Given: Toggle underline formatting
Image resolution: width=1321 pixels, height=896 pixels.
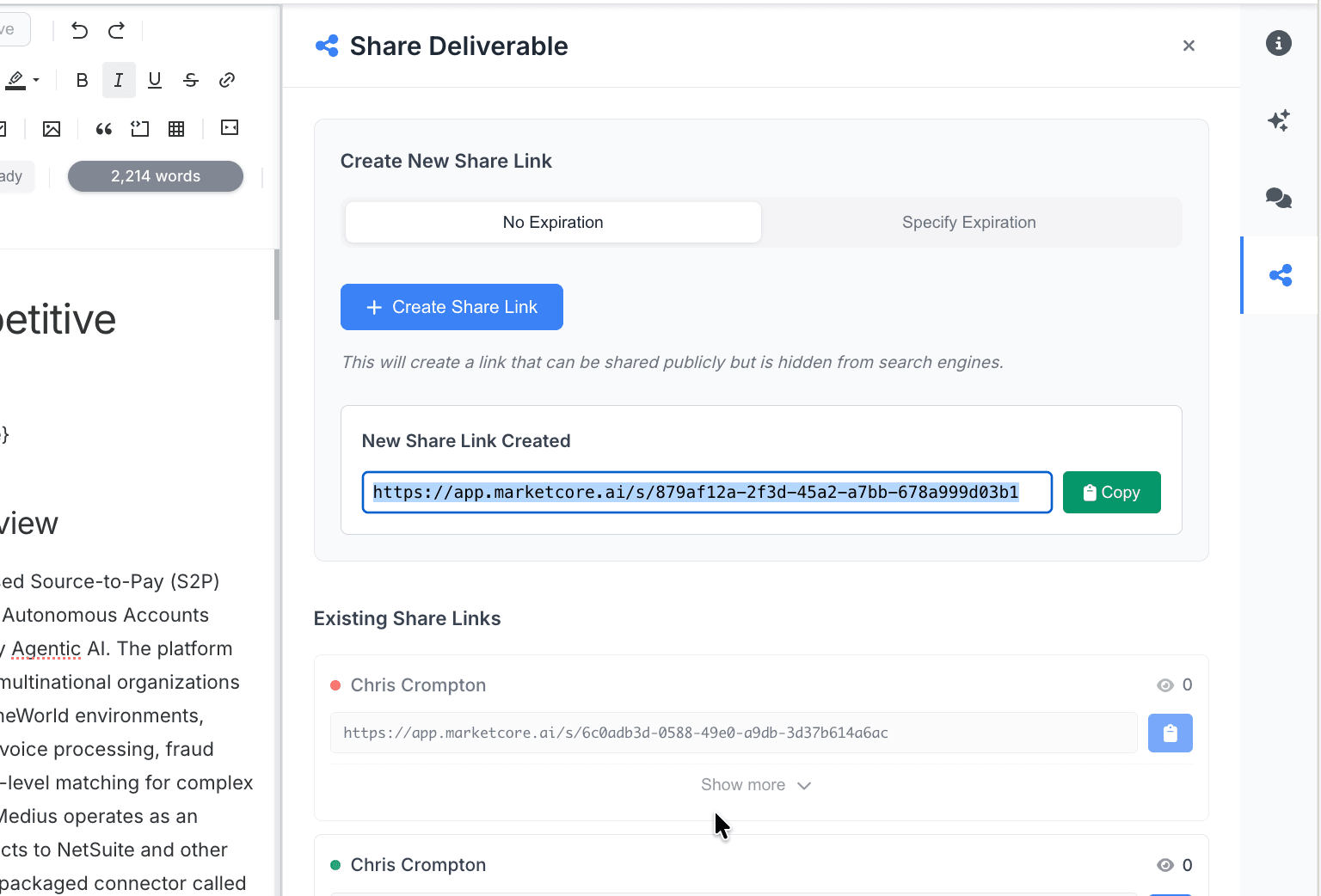Looking at the screenshot, I should pos(155,79).
